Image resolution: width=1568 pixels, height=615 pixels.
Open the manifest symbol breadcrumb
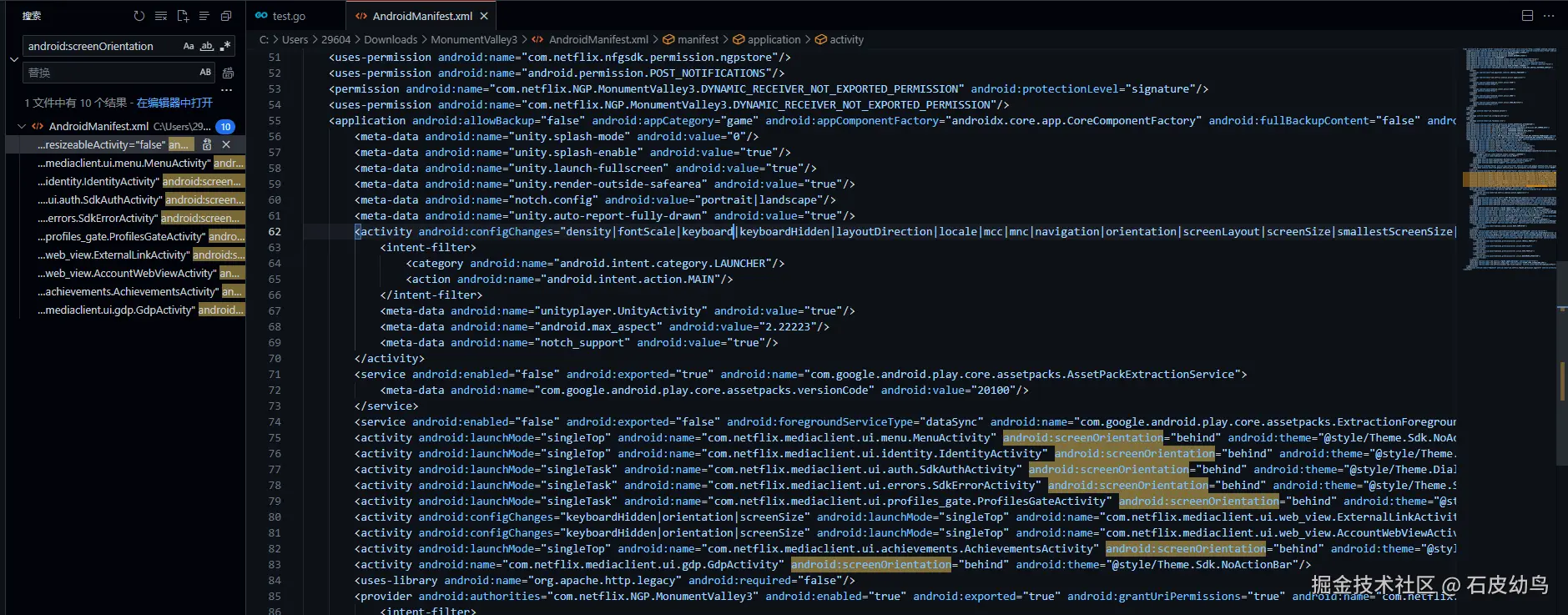691,39
